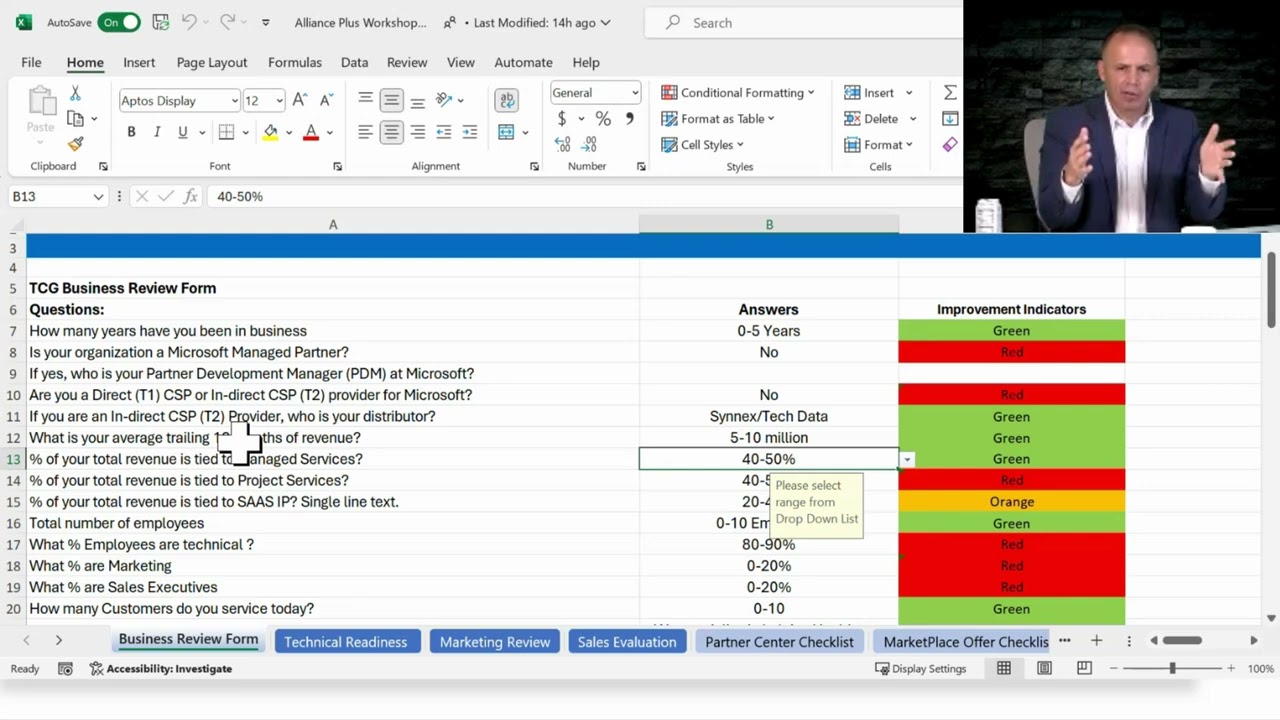Expand Format as Table menu
This screenshot has height=720, width=1280.
[x=718, y=118]
